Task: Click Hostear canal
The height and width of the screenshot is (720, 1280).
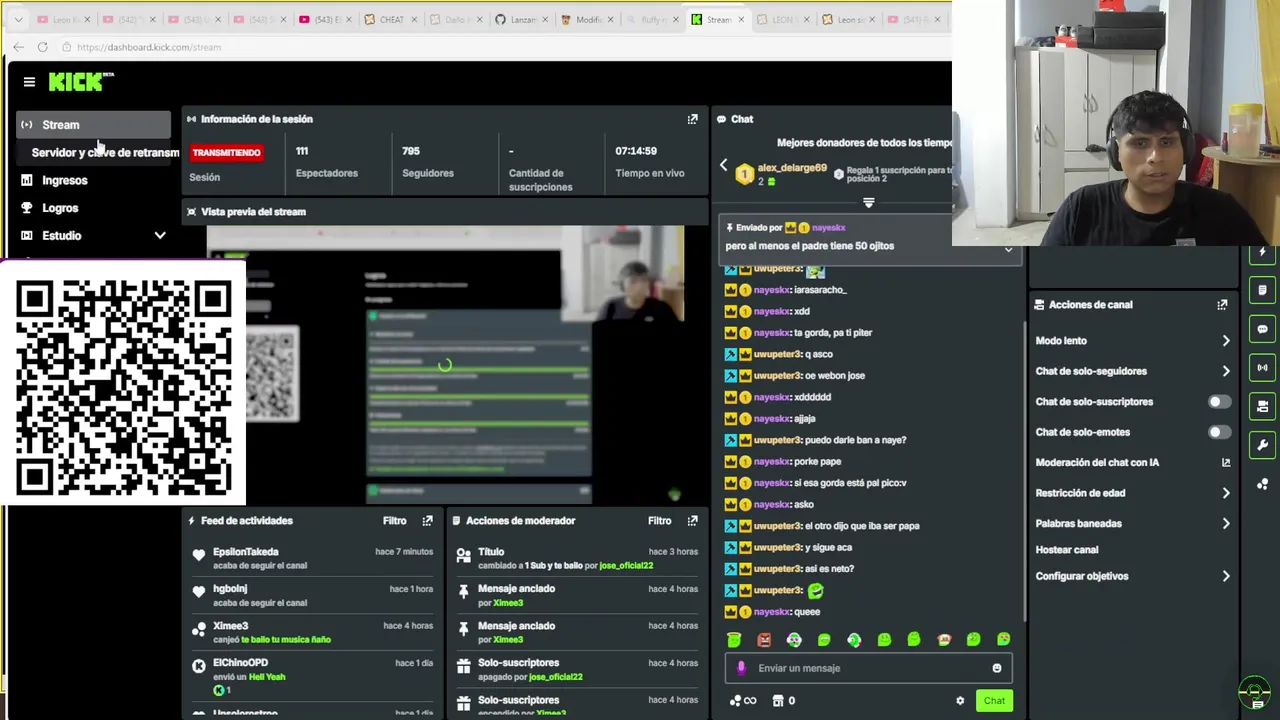Action: (x=1067, y=550)
